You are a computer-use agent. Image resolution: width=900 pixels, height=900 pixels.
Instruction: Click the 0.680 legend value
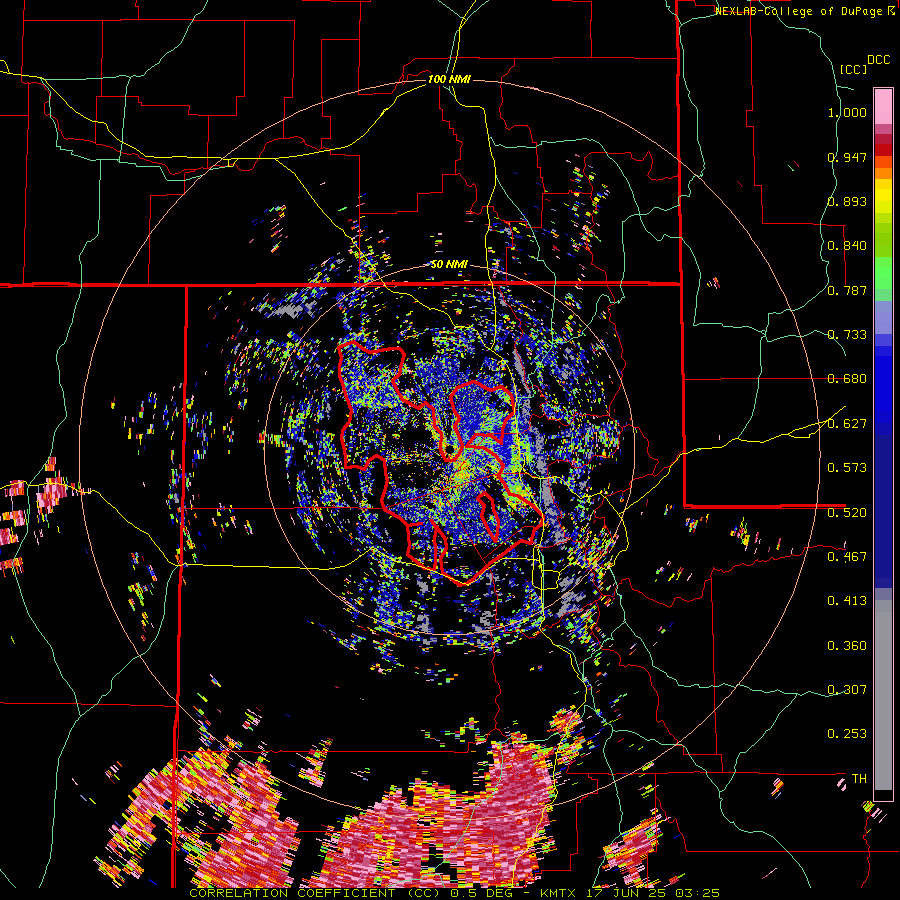click(x=847, y=379)
